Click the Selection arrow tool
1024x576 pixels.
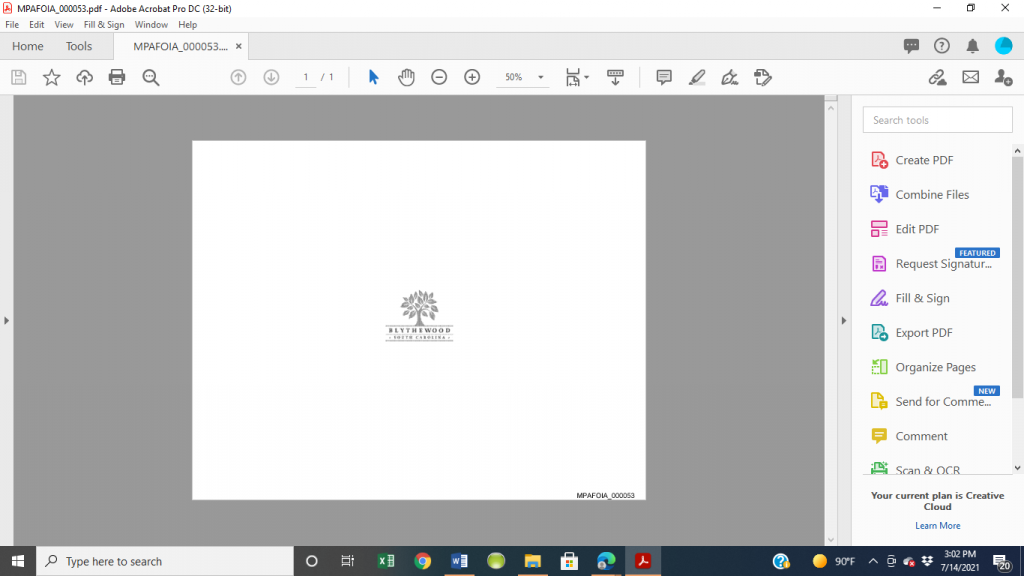pos(373,77)
